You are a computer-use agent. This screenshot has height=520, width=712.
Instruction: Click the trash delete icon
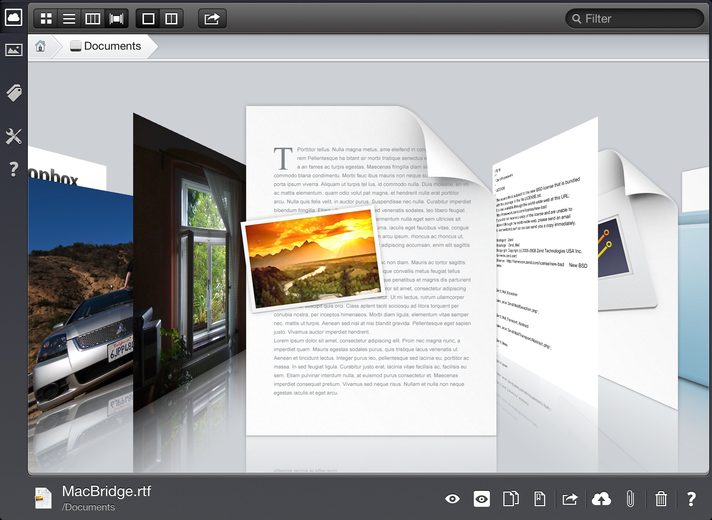[x=661, y=499]
